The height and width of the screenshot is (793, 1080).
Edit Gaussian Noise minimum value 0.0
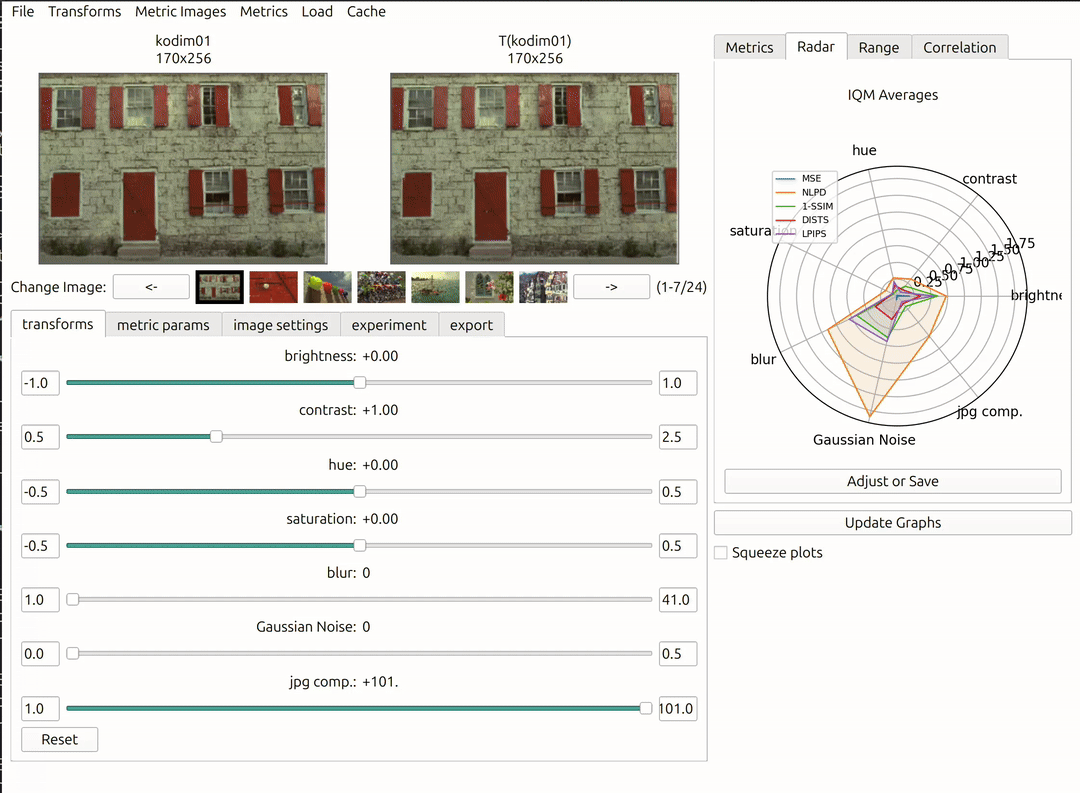40,654
